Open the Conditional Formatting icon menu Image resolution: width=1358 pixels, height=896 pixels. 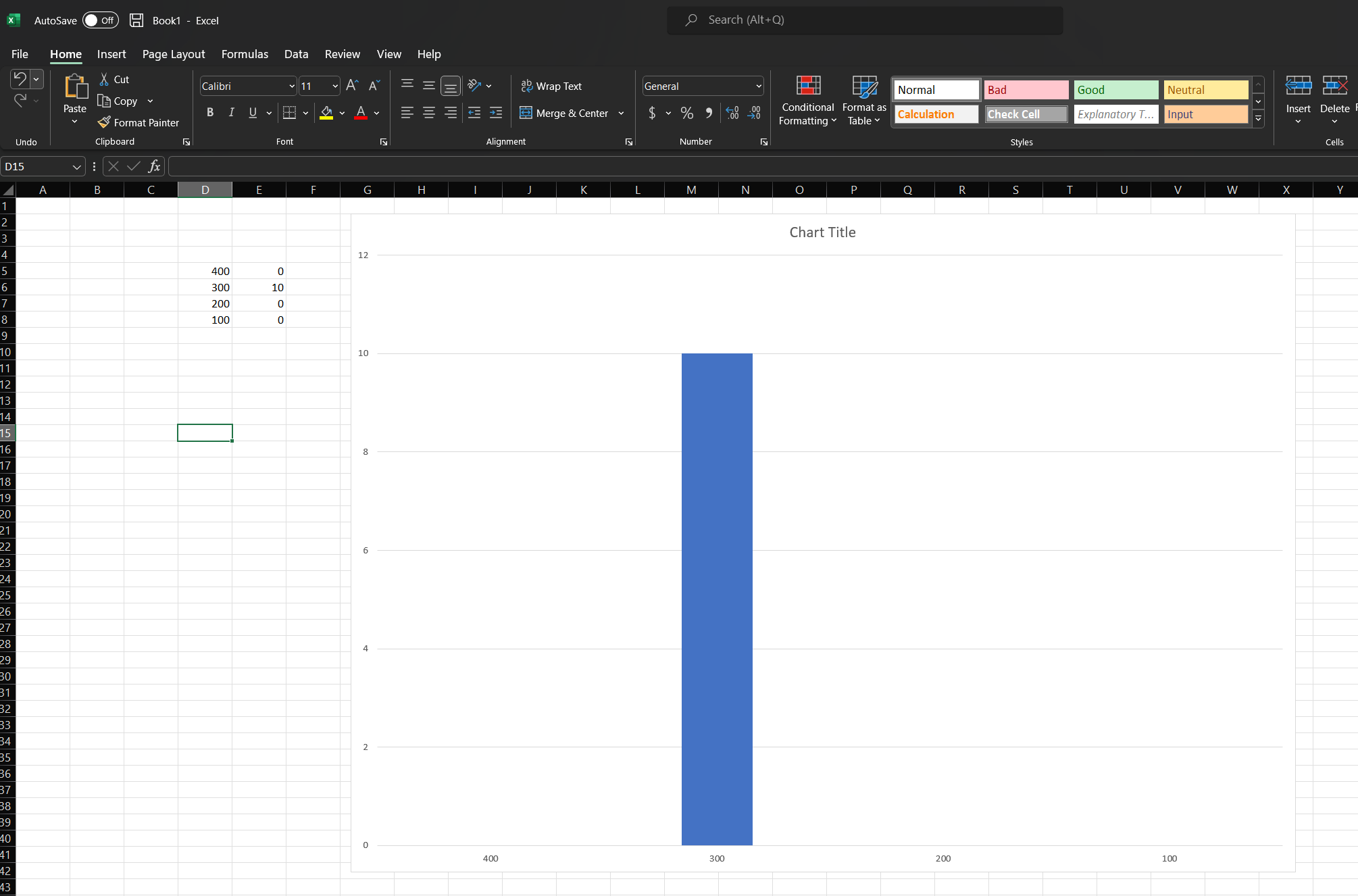(808, 86)
